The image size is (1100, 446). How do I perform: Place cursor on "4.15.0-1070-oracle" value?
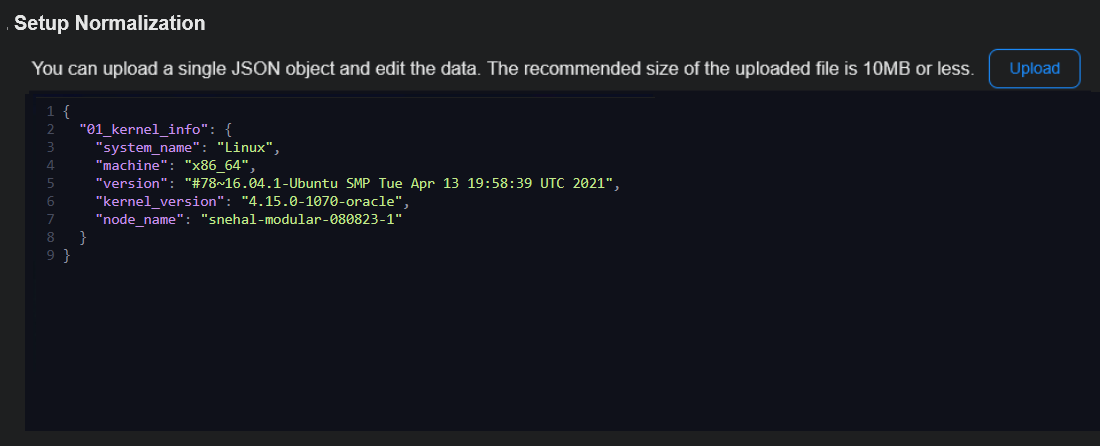(x=325, y=201)
